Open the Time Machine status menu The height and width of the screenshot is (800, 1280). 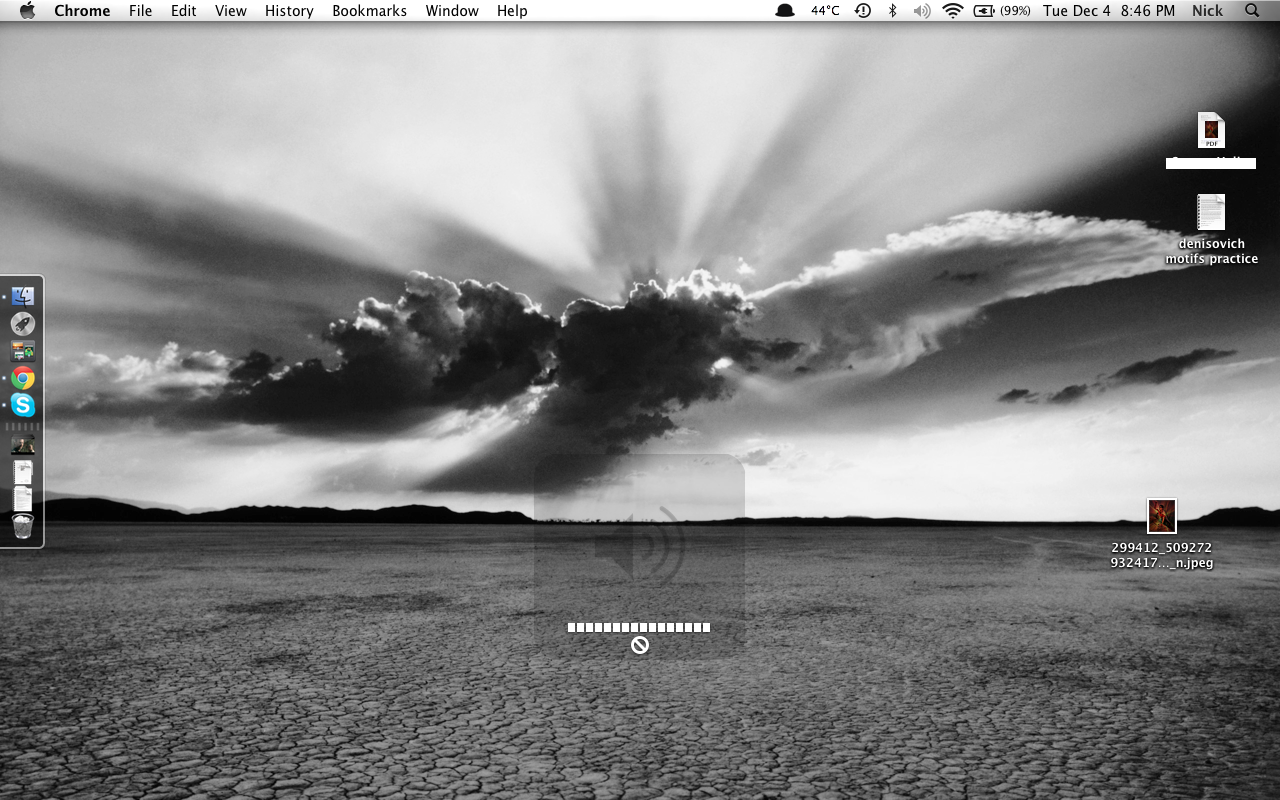click(863, 11)
